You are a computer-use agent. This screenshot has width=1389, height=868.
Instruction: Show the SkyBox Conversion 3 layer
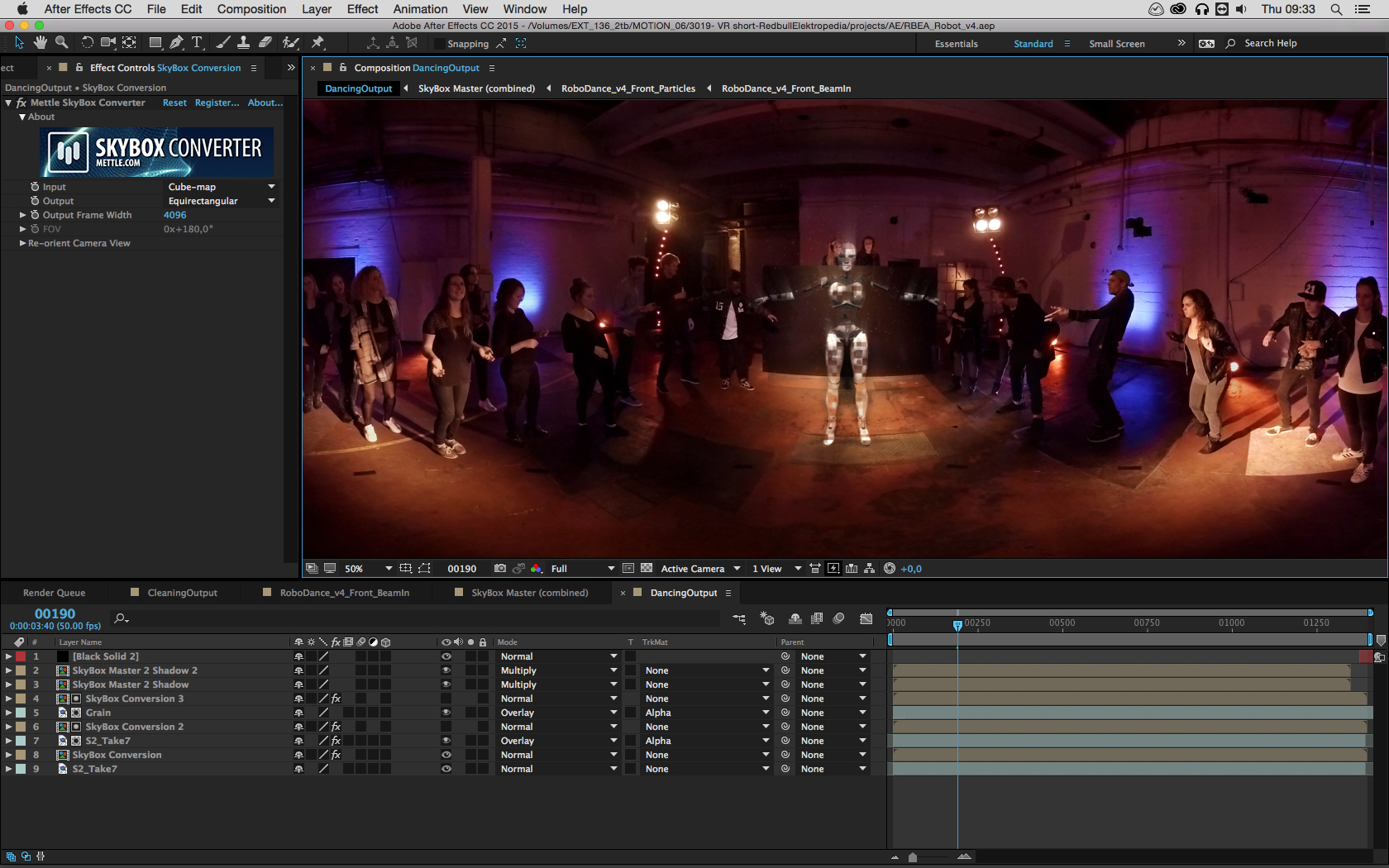(446, 699)
